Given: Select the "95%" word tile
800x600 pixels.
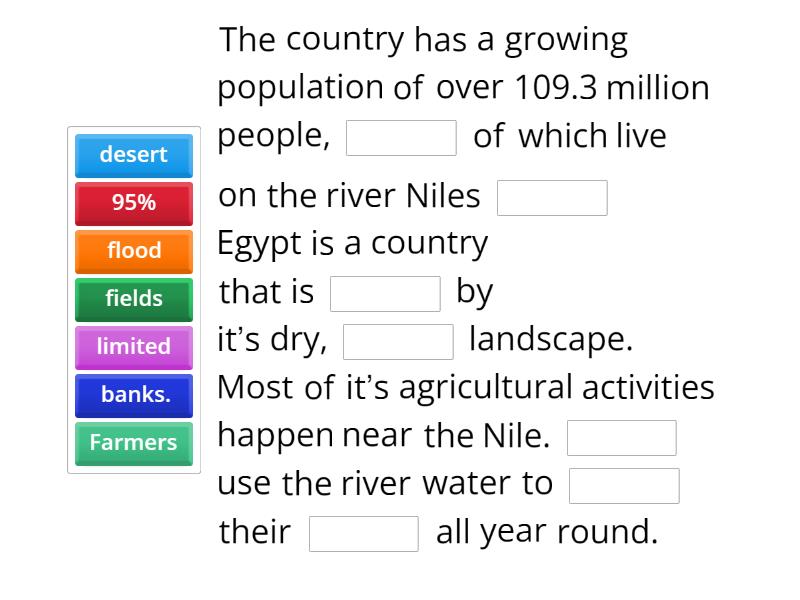Looking at the screenshot, I should click(133, 203).
